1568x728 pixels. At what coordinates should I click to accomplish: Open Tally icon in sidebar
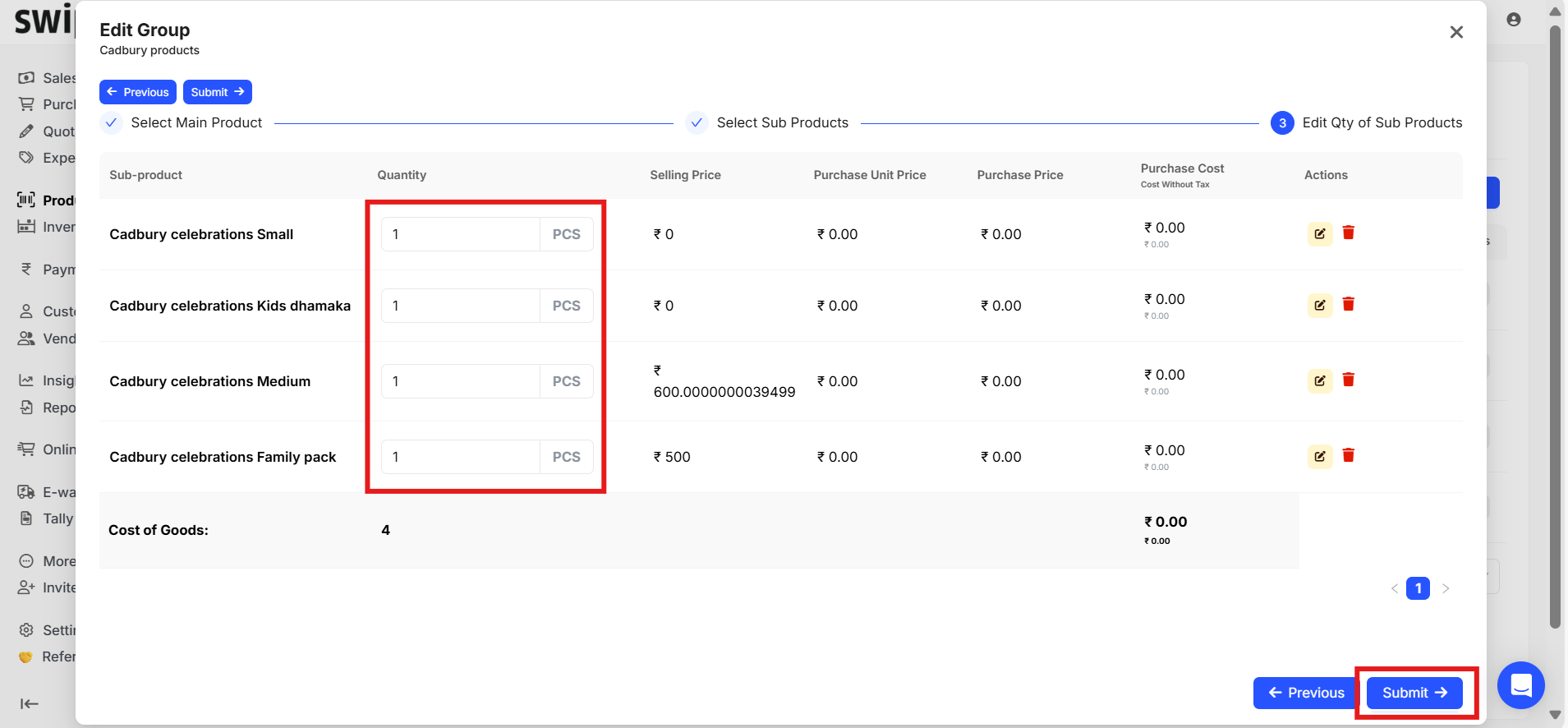pyautogui.click(x=26, y=518)
